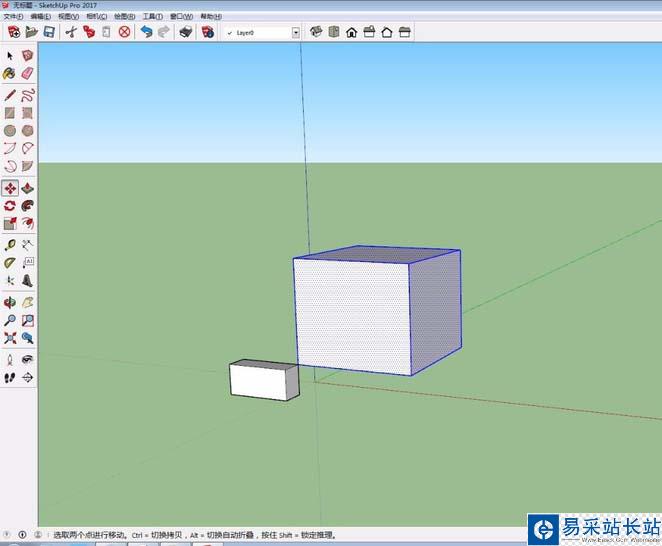Choose the Zoom magnifier tool
662x546 pixels.
tap(10, 320)
